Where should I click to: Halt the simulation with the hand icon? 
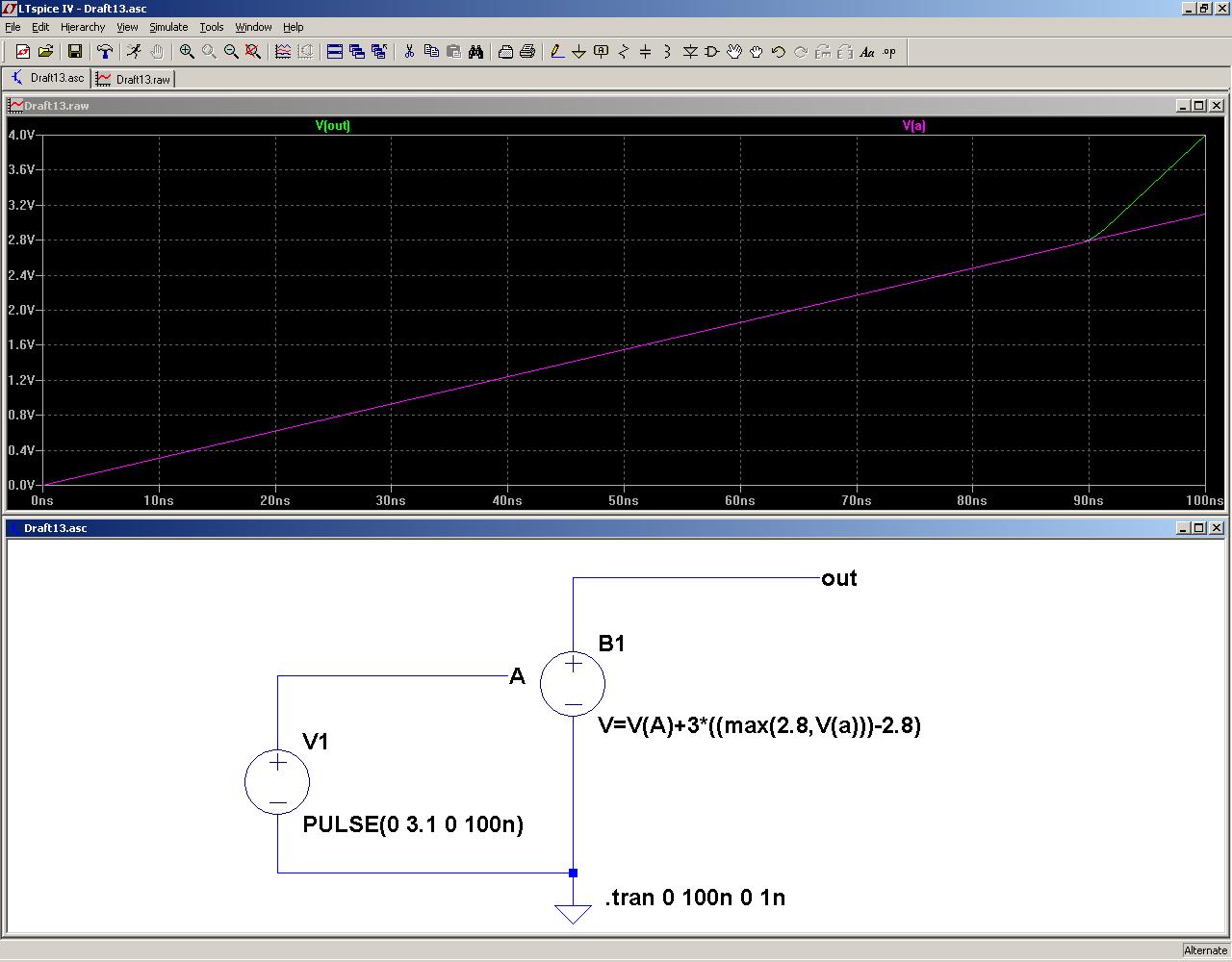pos(157,52)
